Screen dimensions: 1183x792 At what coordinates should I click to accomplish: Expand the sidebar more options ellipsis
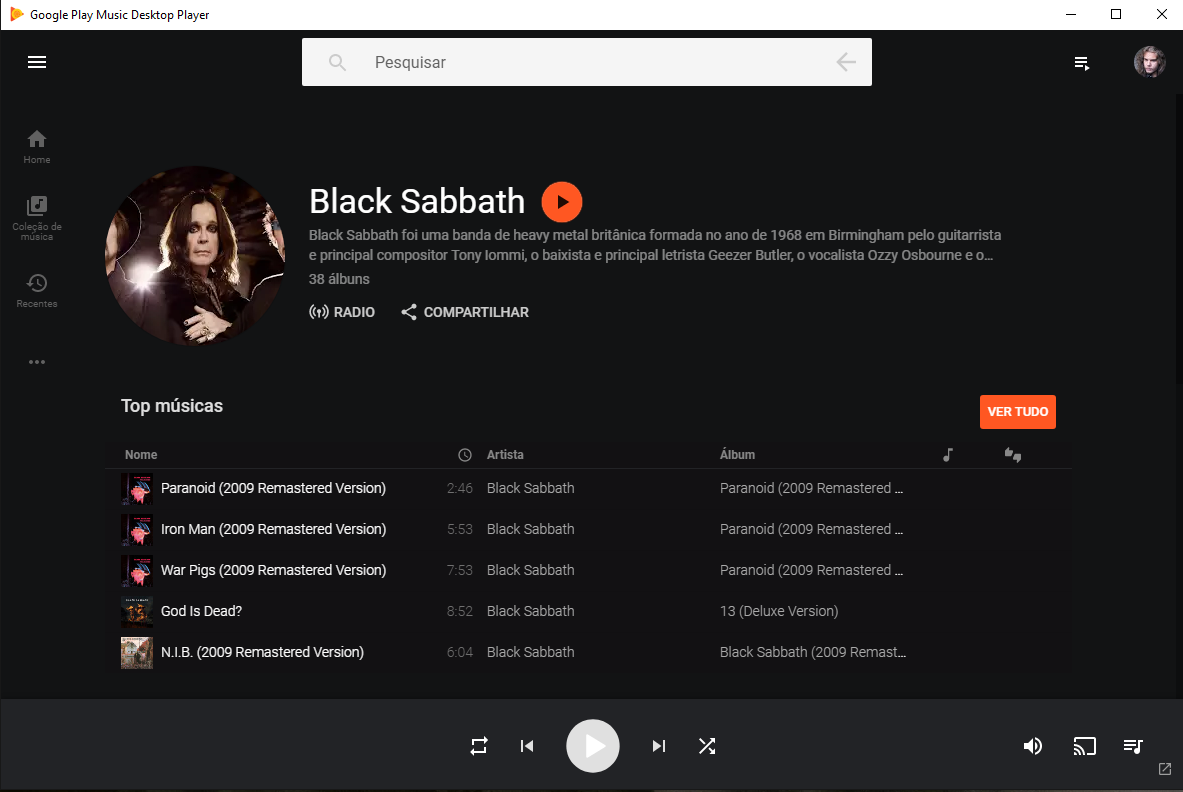pos(37,361)
